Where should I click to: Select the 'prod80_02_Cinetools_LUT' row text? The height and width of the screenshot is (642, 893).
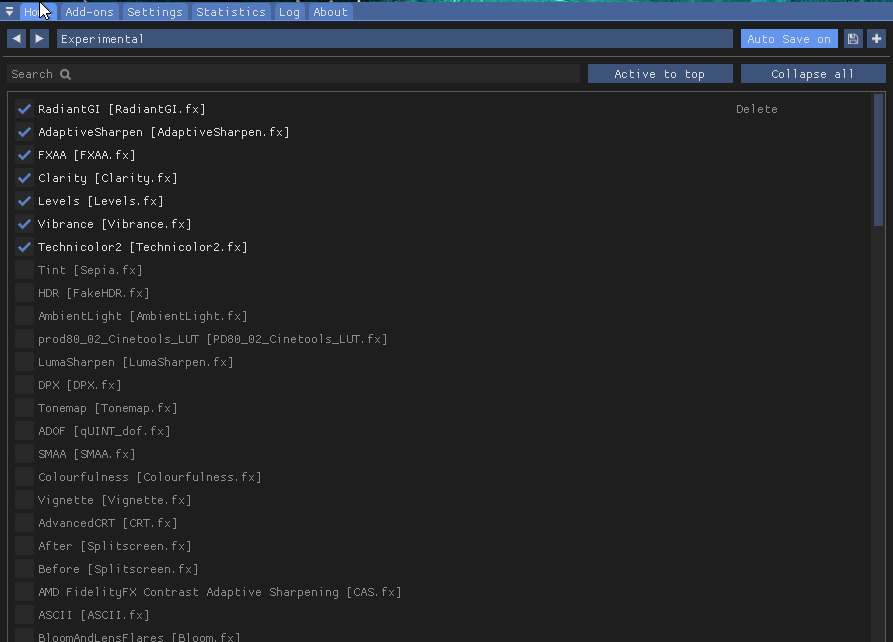(118, 339)
